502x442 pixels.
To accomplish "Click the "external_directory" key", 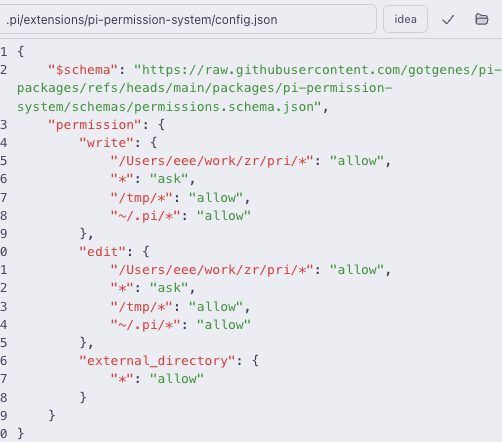I will tap(157, 361).
